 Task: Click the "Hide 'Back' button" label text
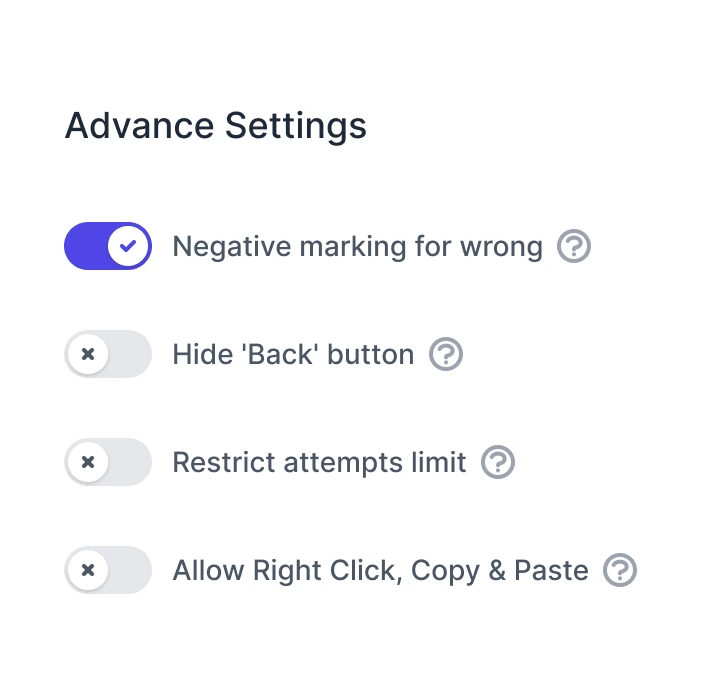point(293,354)
